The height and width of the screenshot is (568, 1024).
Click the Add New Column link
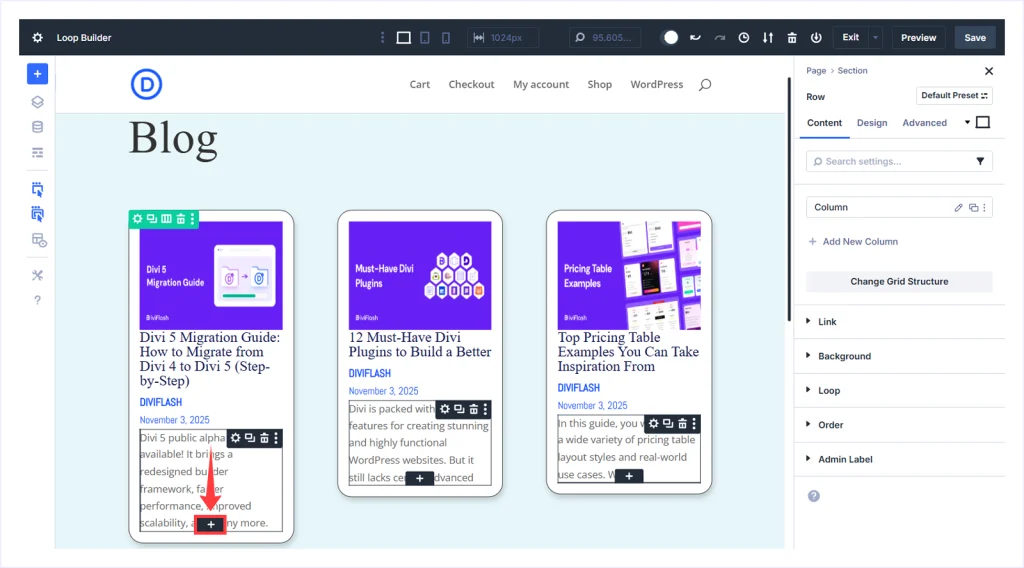(x=859, y=242)
